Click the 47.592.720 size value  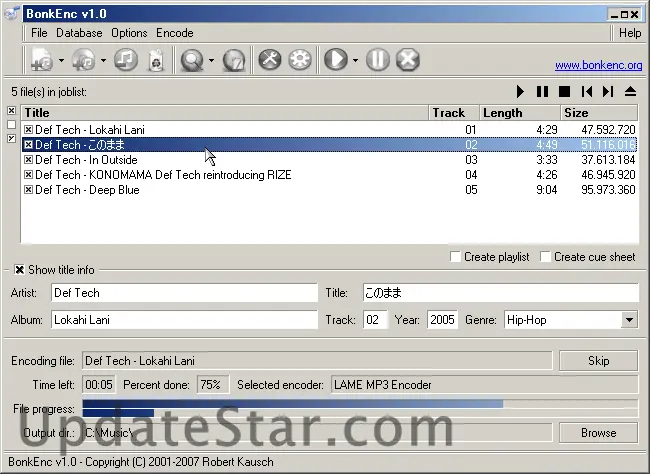[608, 130]
